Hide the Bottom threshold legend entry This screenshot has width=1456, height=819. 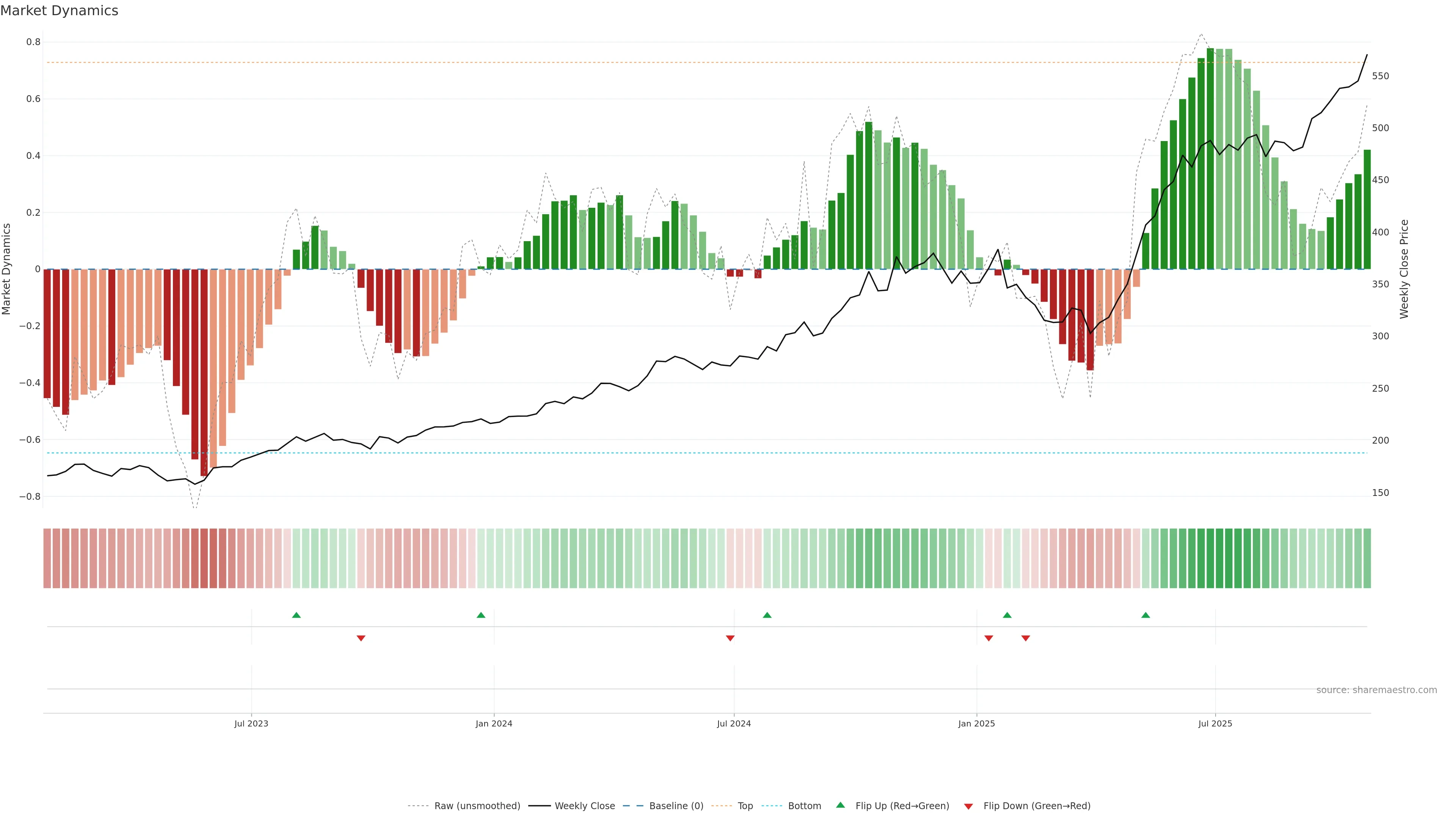(x=804, y=806)
